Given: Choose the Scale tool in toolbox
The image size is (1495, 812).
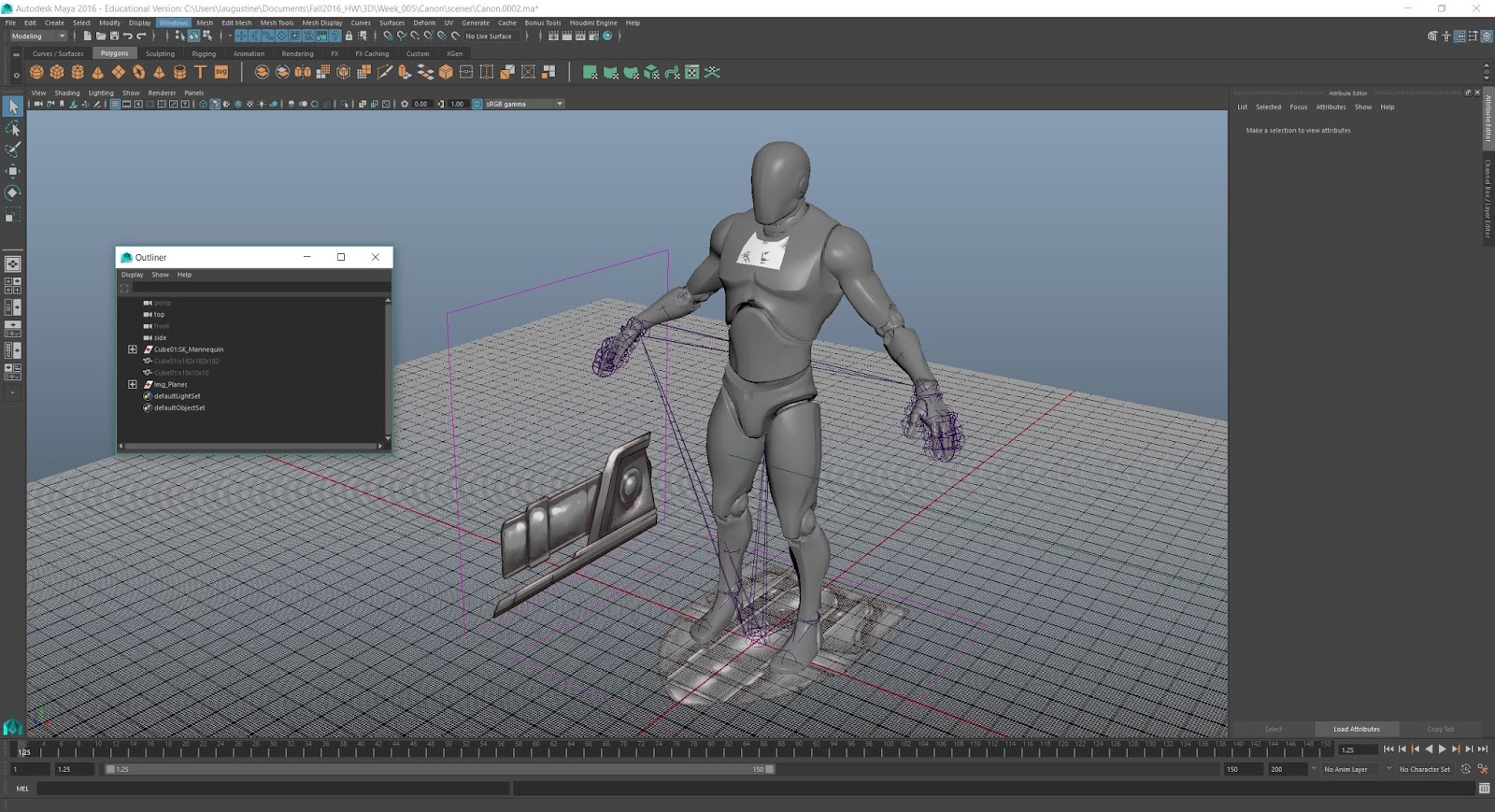Looking at the screenshot, I should point(13,215).
